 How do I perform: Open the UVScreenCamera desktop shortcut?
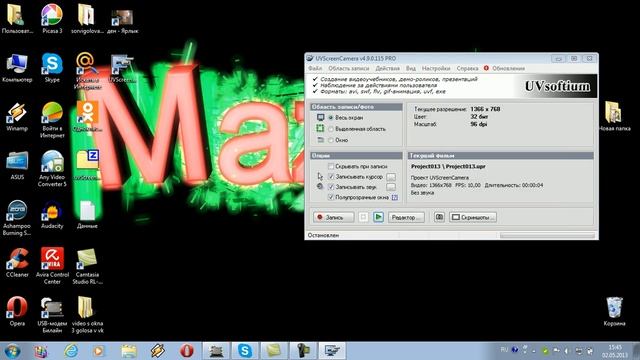pos(122,68)
